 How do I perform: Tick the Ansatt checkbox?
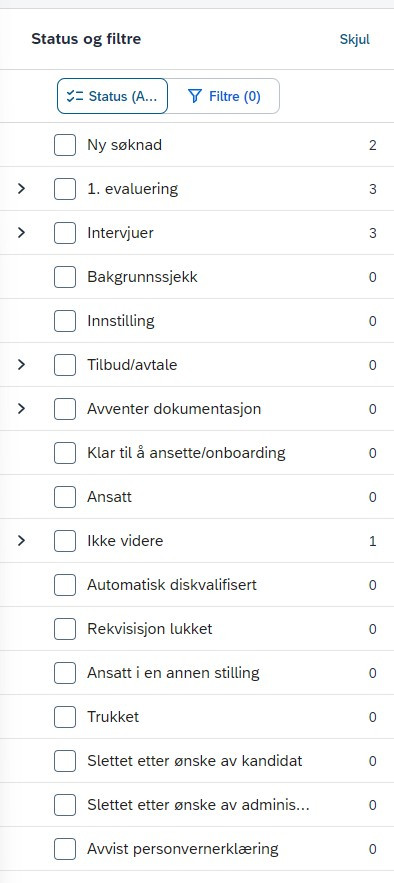coord(65,497)
